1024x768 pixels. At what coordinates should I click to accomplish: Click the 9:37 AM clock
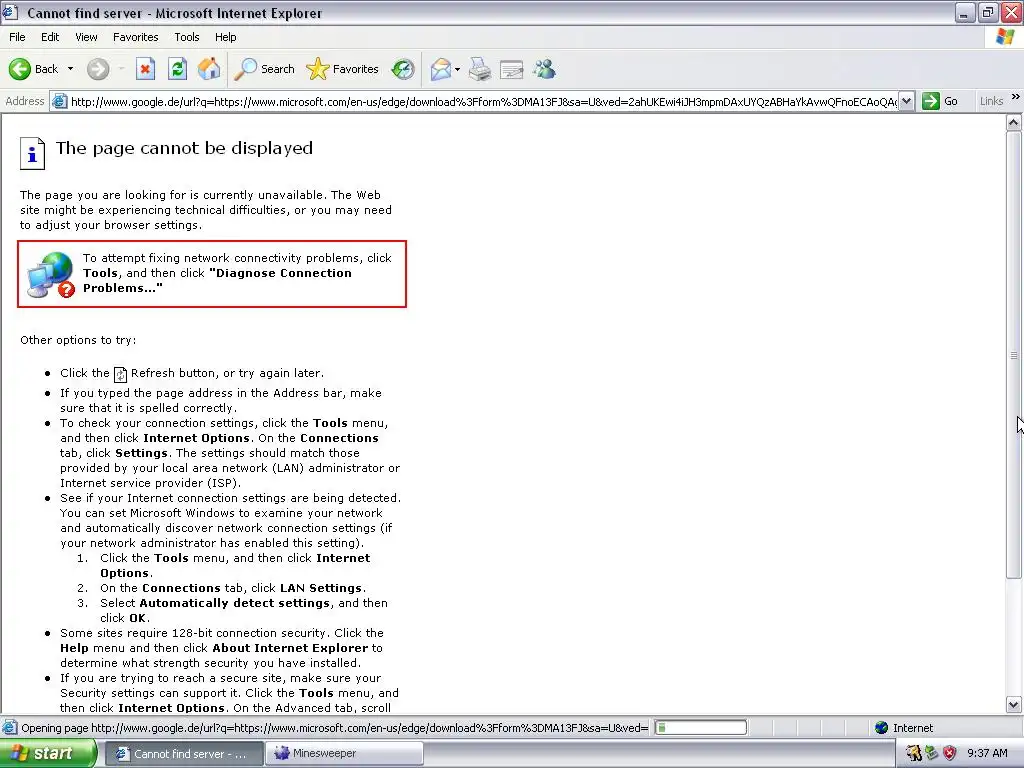pos(987,753)
